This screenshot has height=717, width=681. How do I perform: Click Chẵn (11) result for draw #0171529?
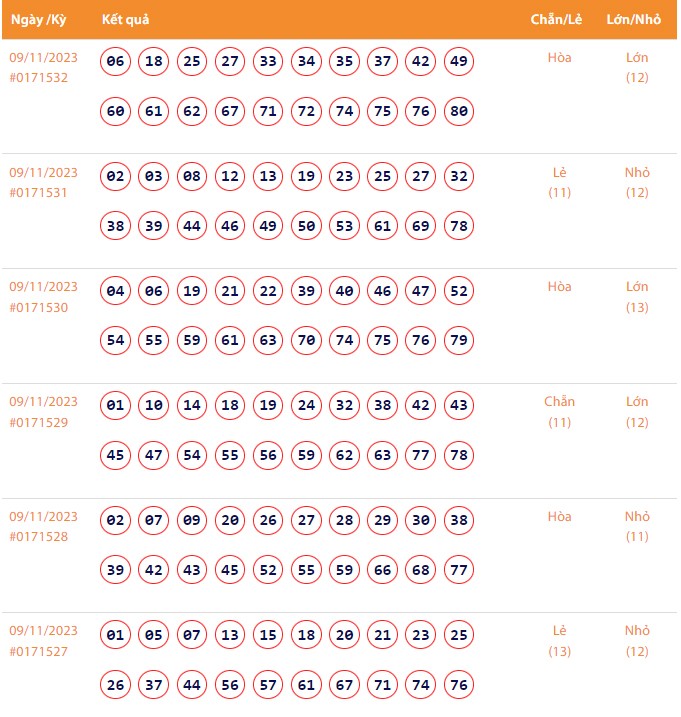[560, 412]
